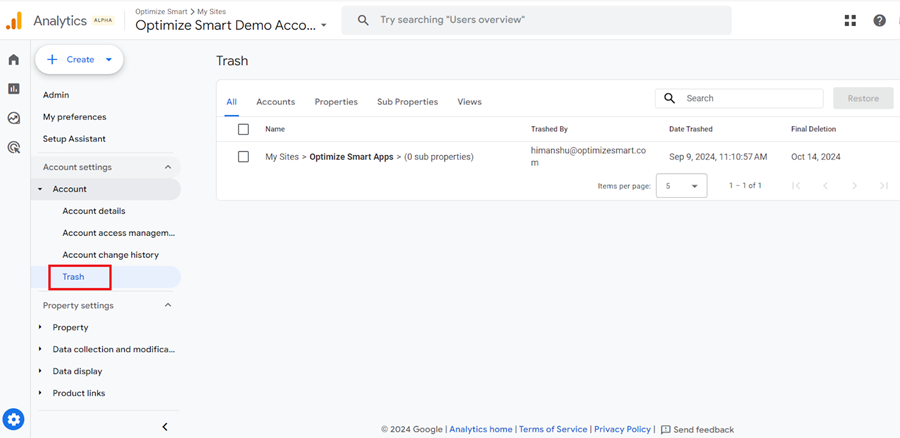Viewport: 900px width, 438px height.
Task: Open the Advertising icon in left rail
Action: coord(14,148)
